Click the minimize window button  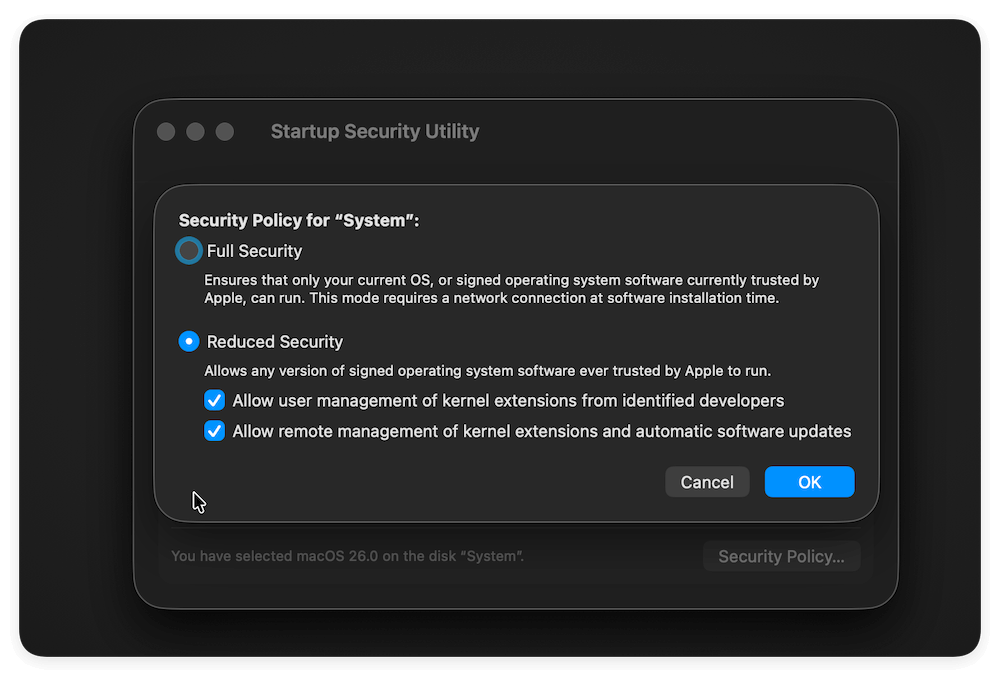[x=195, y=132]
